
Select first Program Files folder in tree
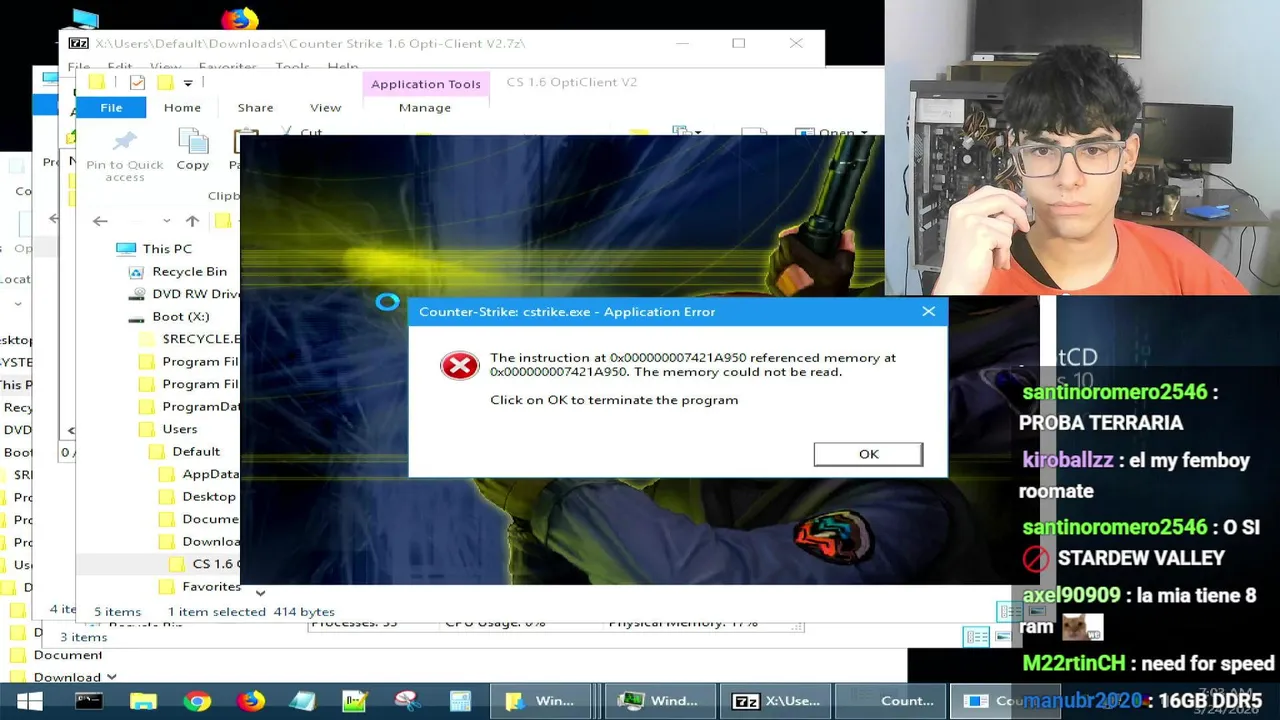click(199, 361)
